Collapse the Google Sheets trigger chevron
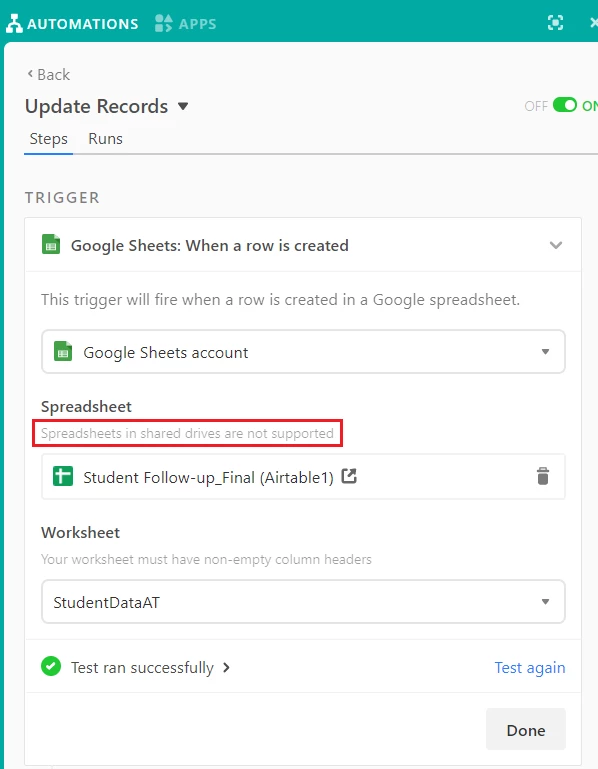 [555, 245]
